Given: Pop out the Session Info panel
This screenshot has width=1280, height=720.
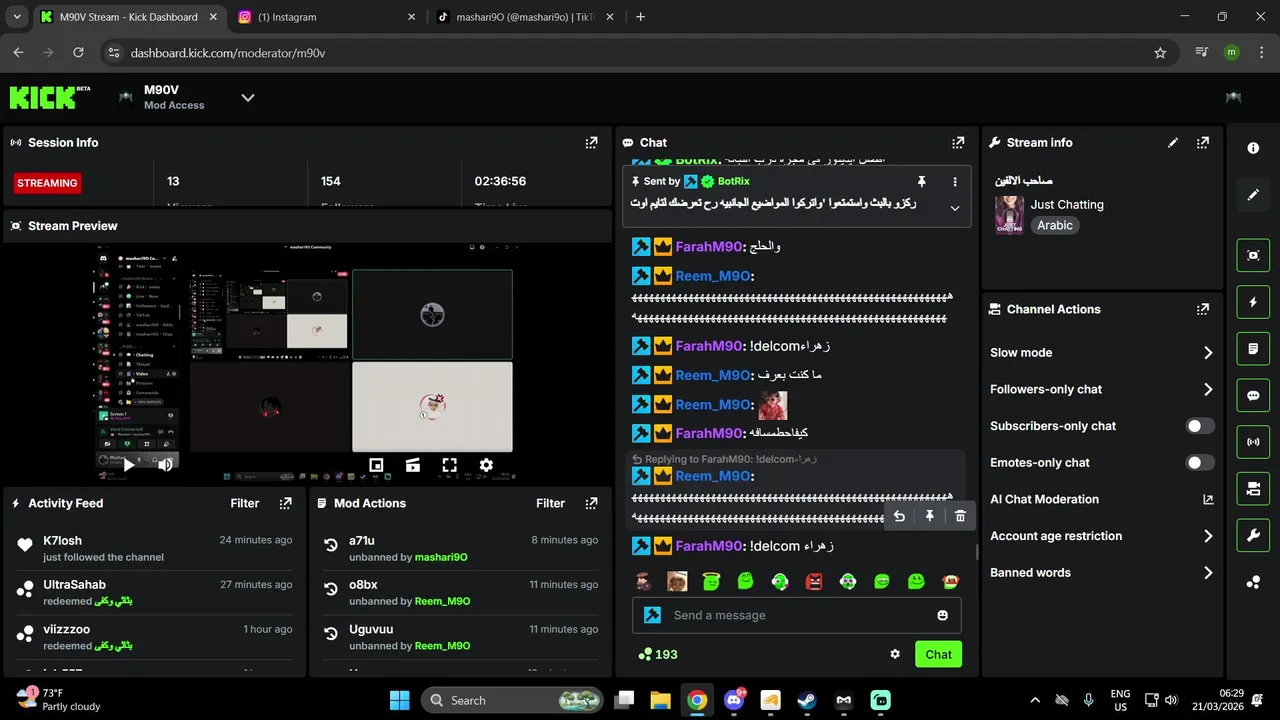Looking at the screenshot, I should (592, 143).
